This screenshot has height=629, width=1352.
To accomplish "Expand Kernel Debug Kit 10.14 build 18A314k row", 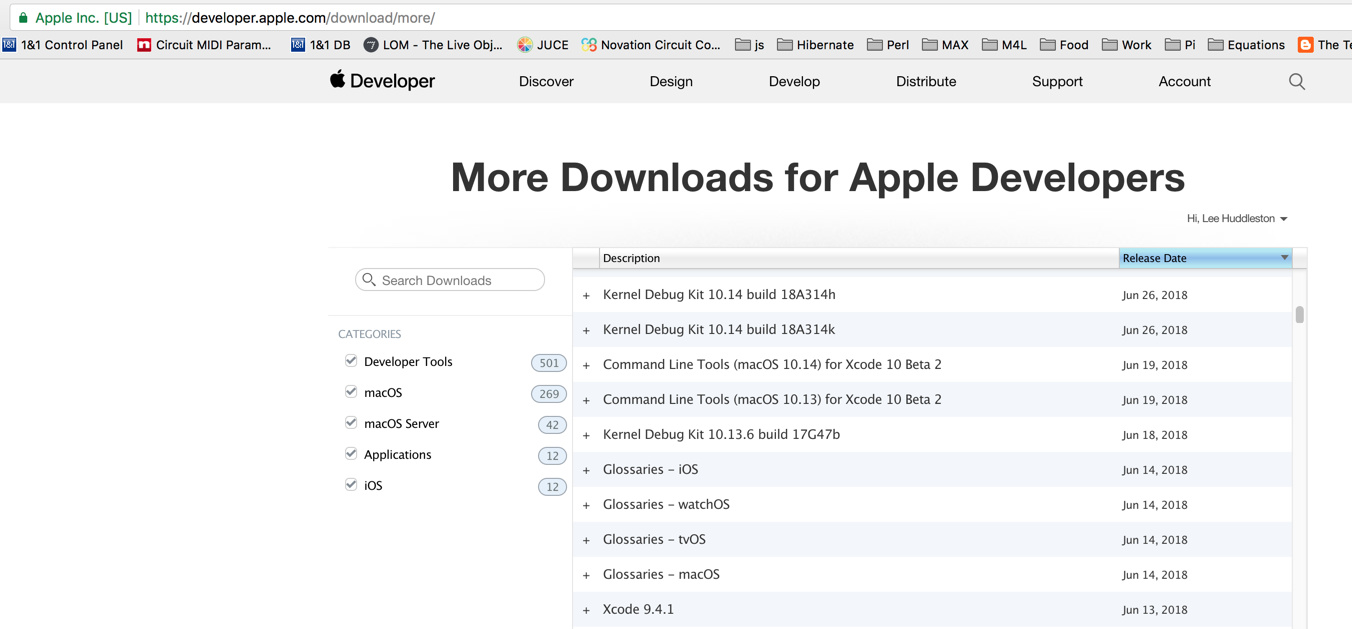I will 587,330.
